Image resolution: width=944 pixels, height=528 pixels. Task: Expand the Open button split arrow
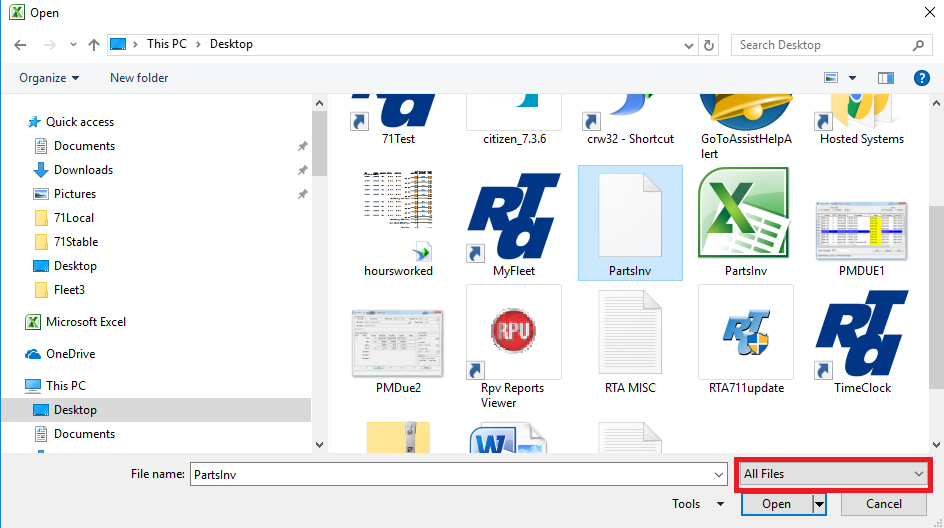coord(820,505)
